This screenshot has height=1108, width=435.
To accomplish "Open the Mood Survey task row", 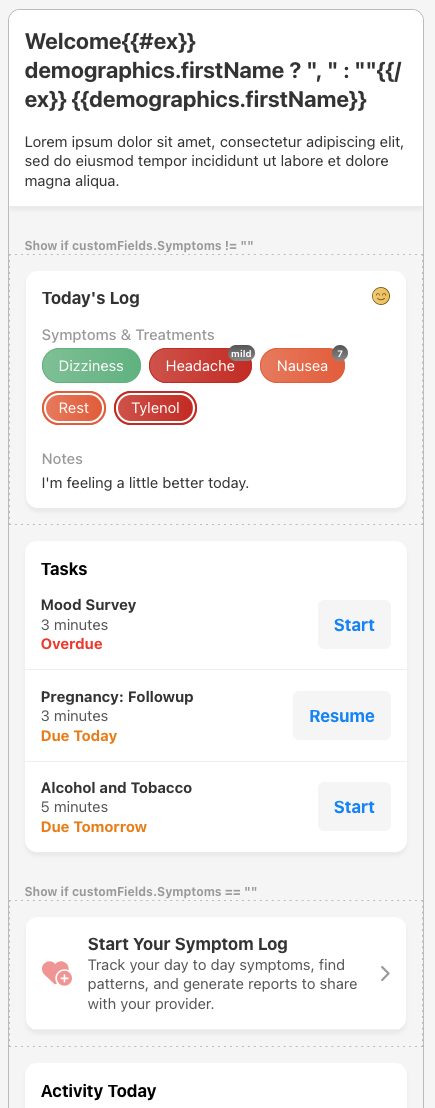I will pyautogui.click(x=216, y=625).
